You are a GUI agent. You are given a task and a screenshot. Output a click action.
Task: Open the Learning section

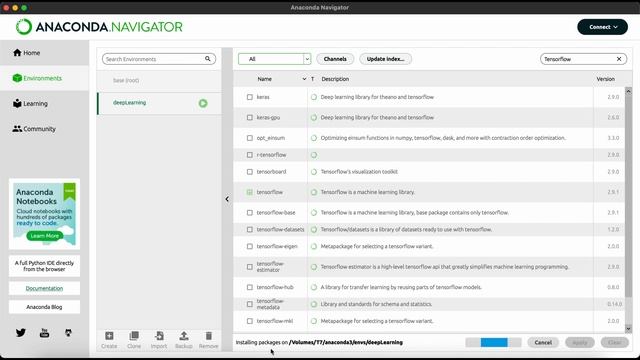click(x=30, y=103)
